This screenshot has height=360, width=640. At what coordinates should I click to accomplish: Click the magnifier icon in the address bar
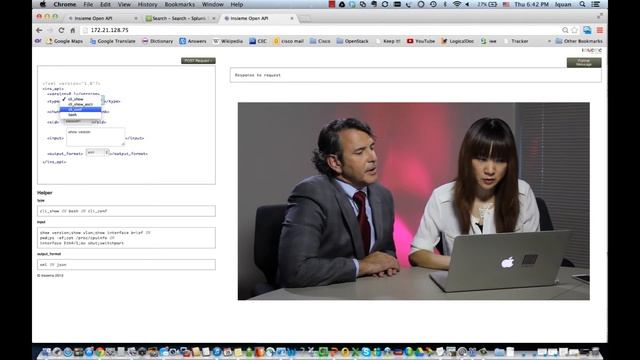click(565, 30)
